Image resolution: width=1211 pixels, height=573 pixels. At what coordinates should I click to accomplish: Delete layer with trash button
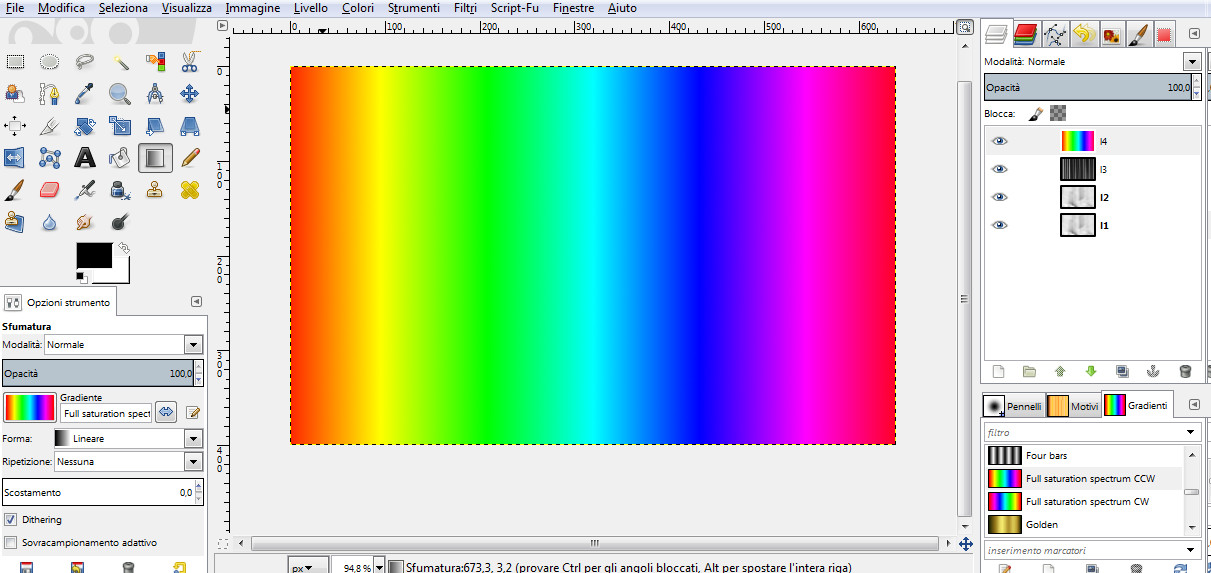coord(1185,372)
